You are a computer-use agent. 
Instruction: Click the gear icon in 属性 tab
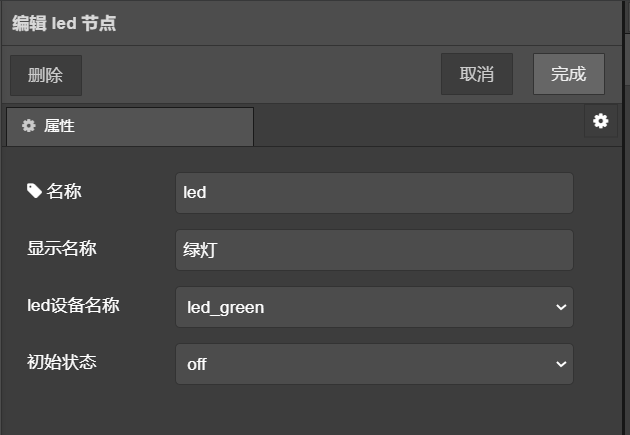click(x=29, y=126)
